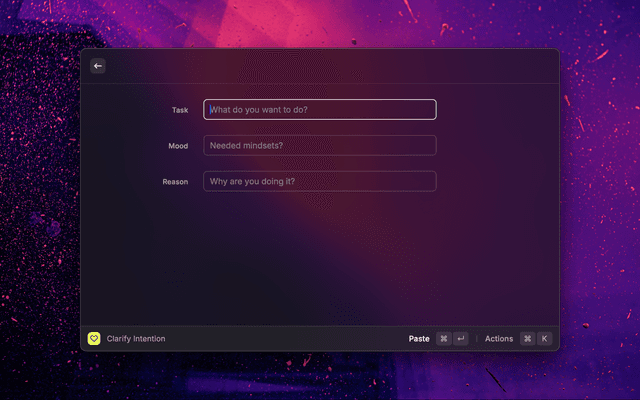Viewport: 640px width, 400px height.
Task: Click the Clarify Intention title text
Action: (x=136, y=339)
